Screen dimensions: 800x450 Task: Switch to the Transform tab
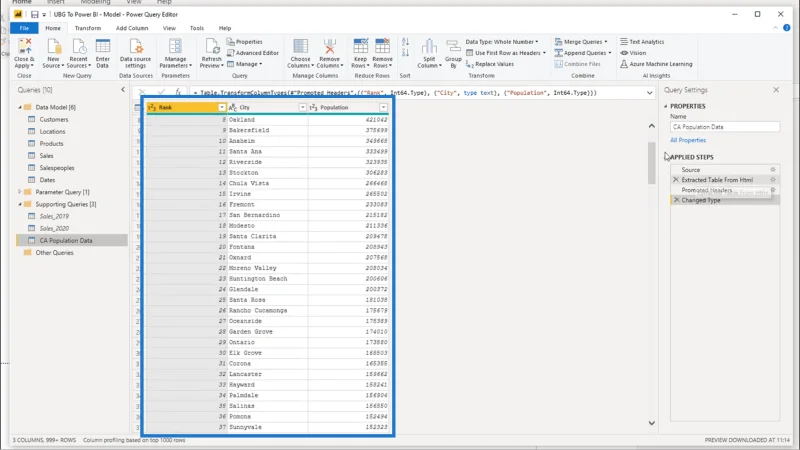pyautogui.click(x=88, y=28)
